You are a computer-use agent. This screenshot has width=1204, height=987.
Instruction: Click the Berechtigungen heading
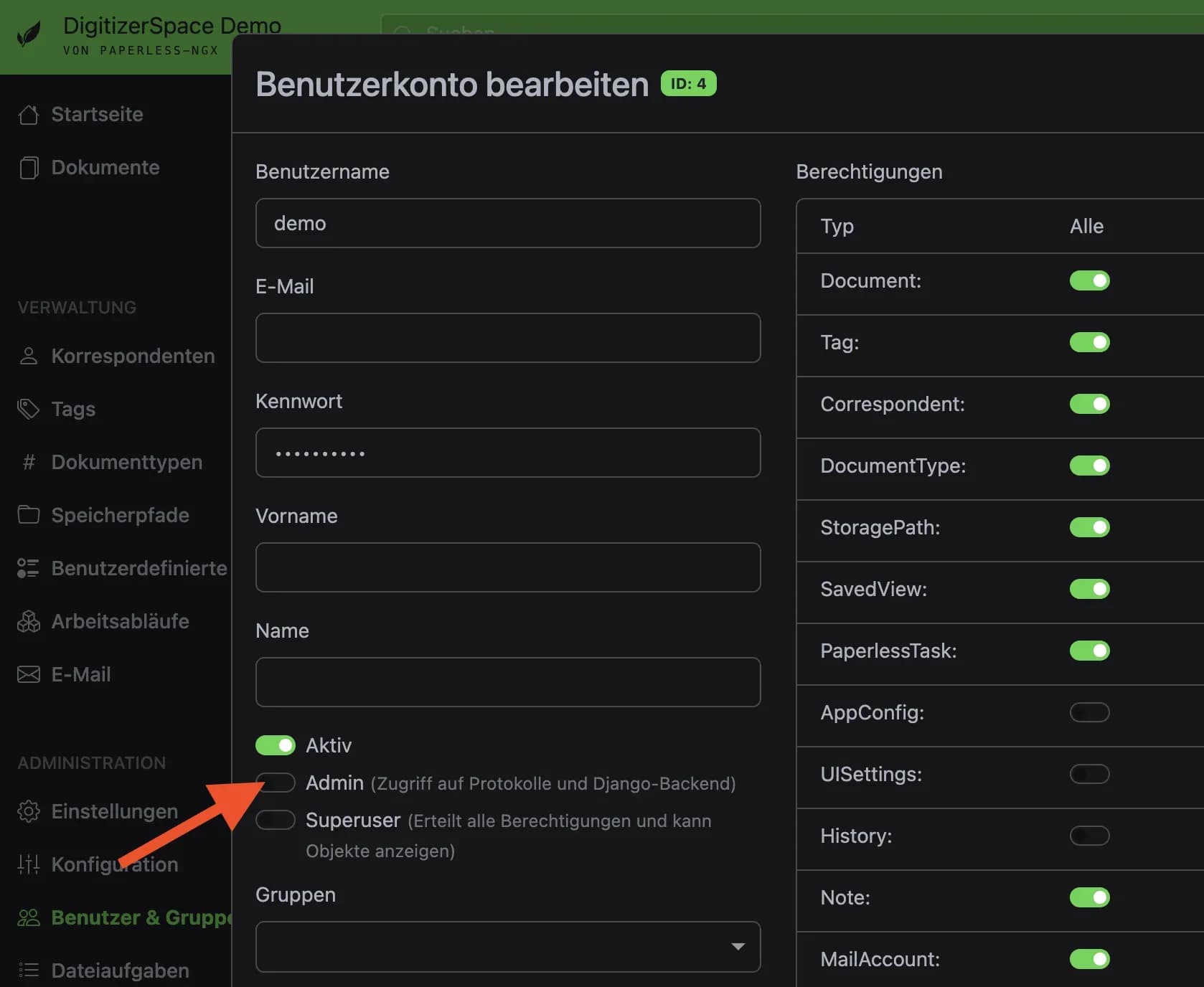click(x=869, y=171)
